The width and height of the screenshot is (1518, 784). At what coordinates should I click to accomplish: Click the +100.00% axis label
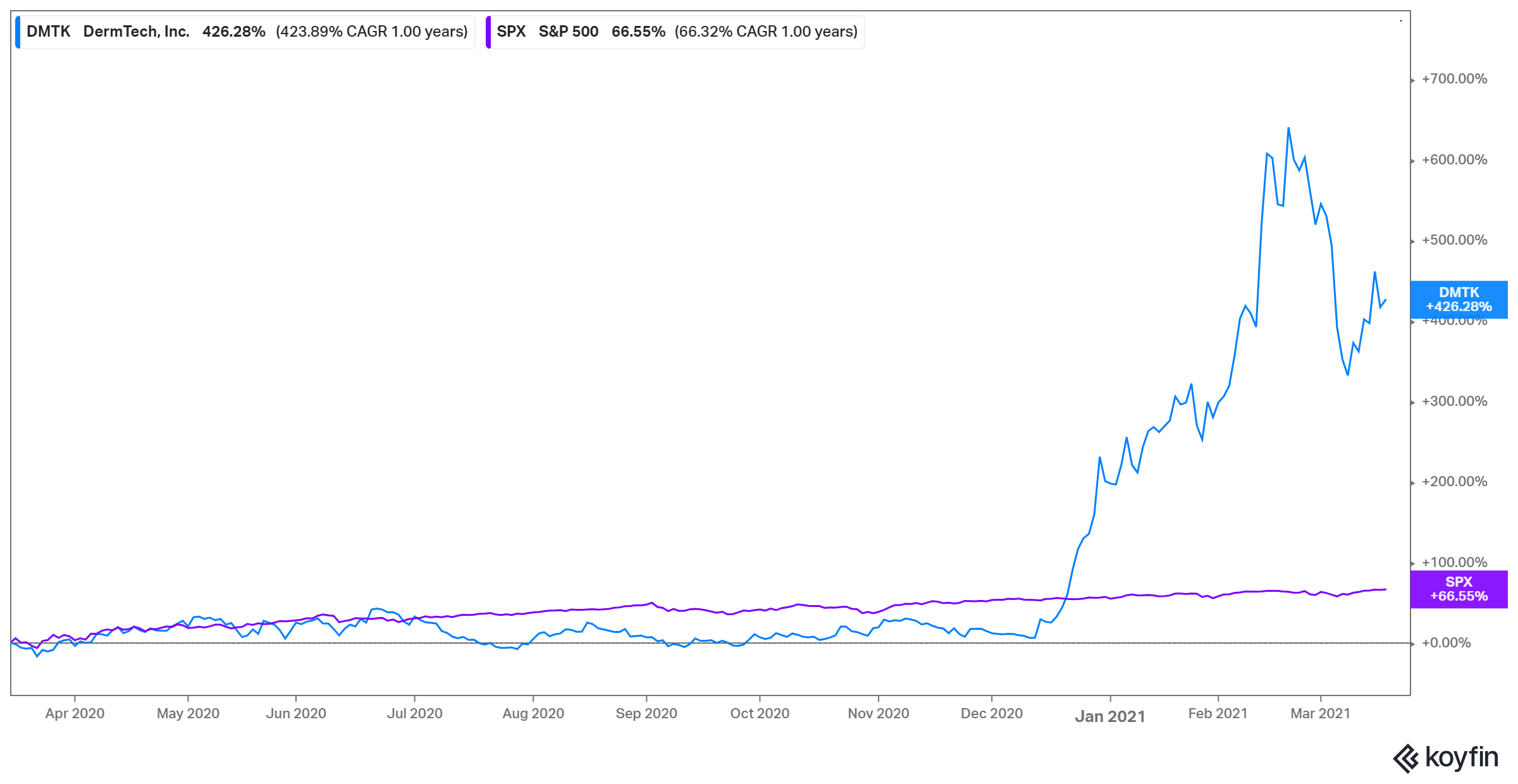pos(1454,563)
